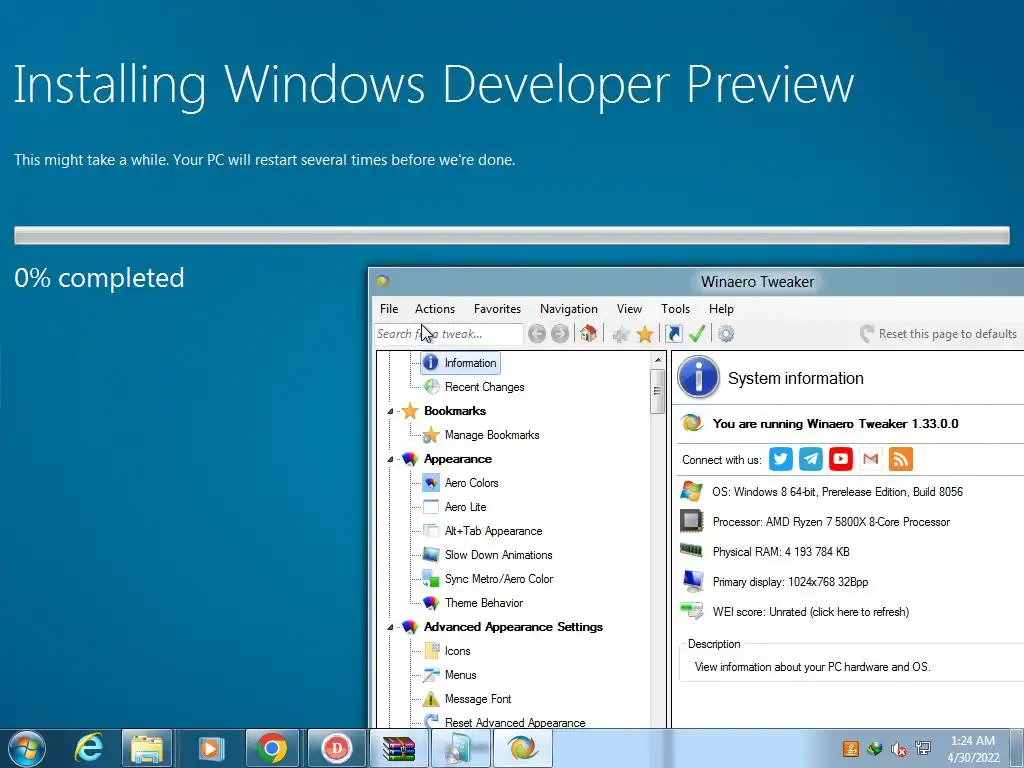
Task: Click the taskbar clock showing 1:24 AM
Action: point(973,749)
